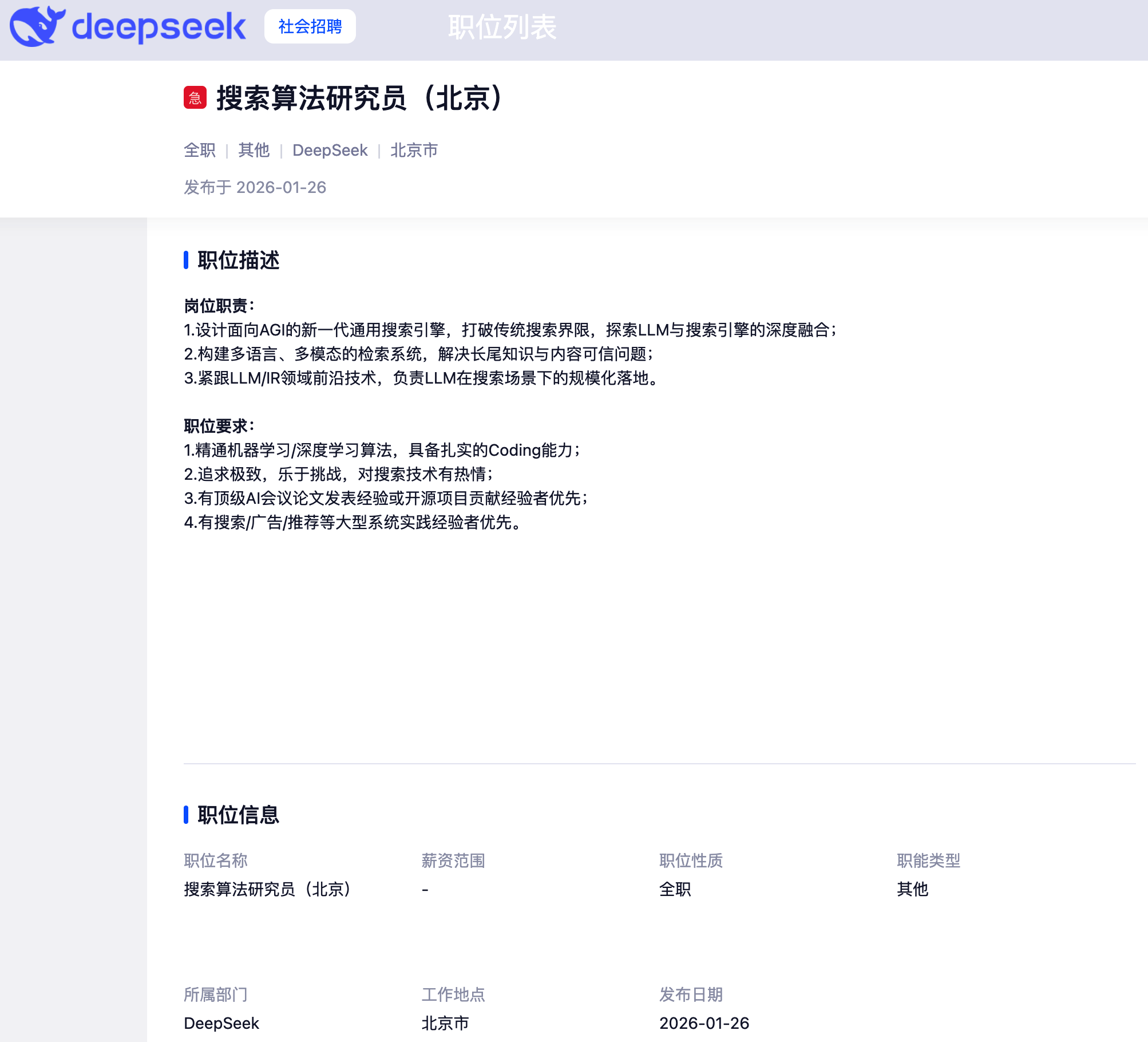Click the 工作地点 value 北京市
The image size is (1148, 1042).
point(445,1023)
